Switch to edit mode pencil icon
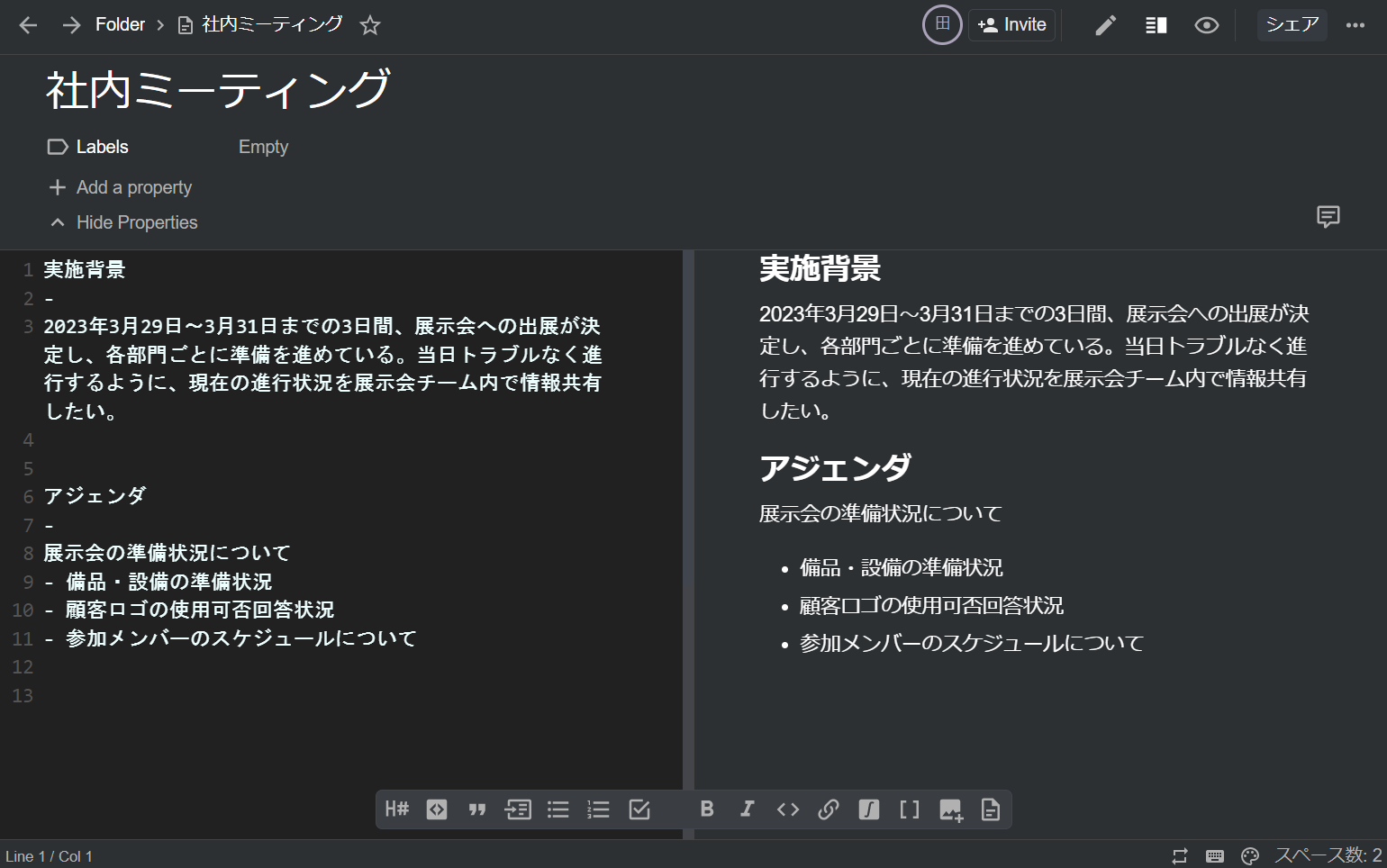 click(1106, 25)
